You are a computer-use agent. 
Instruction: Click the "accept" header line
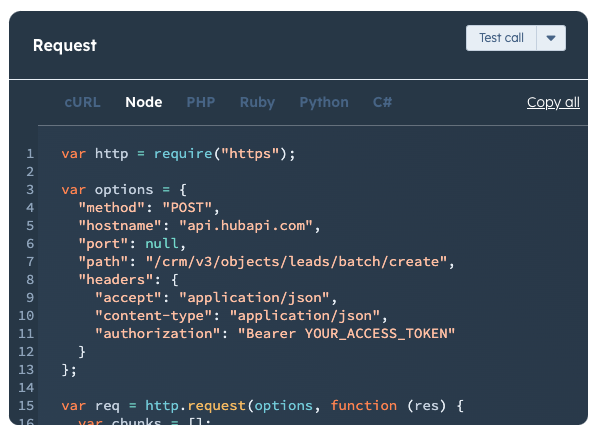tap(216, 298)
